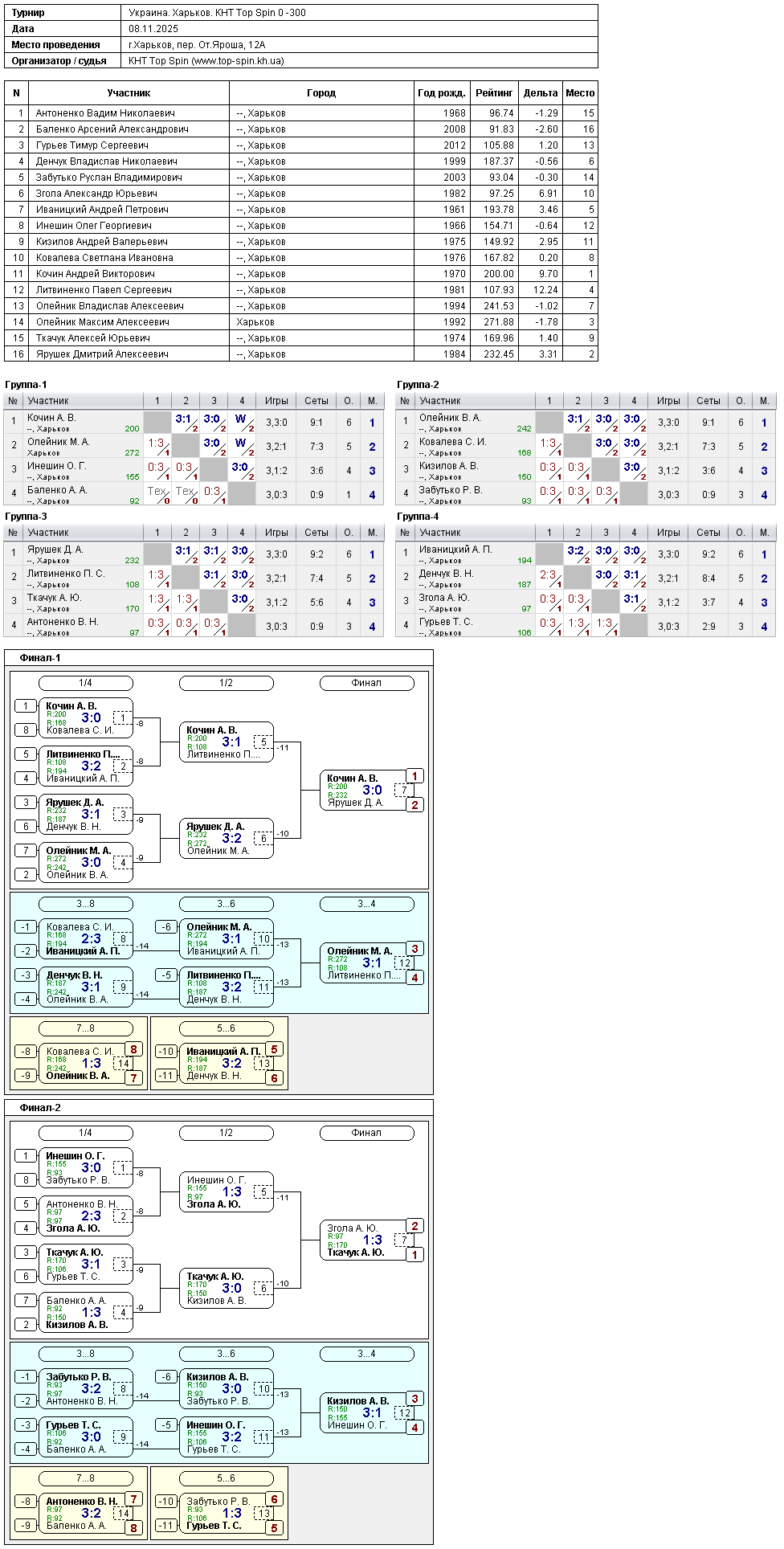This screenshot has height=1549, width=784.
Task: Click Гурьев Т. С. row in Группа-4
Action: [586, 626]
